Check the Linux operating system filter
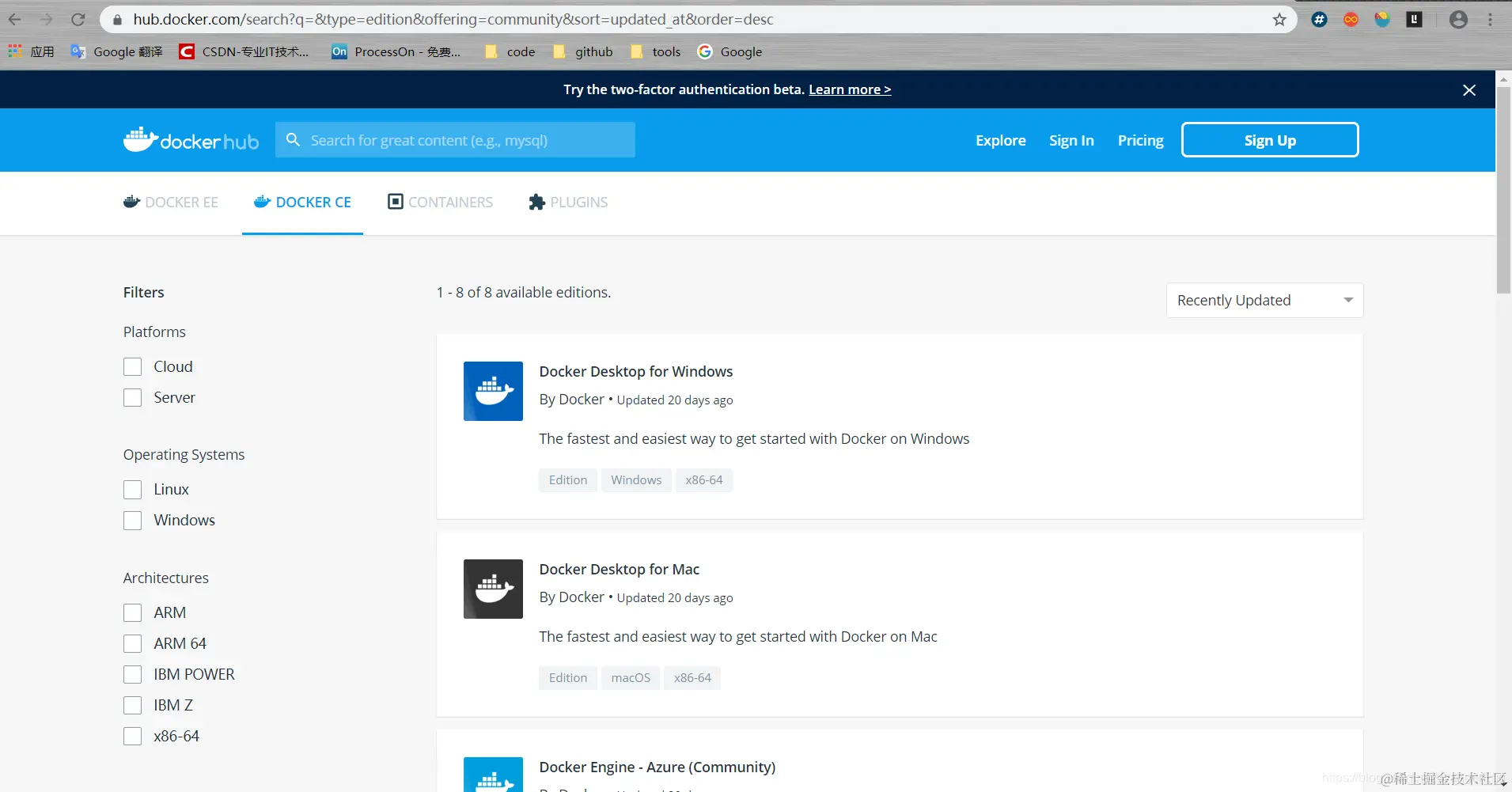Image resolution: width=1512 pixels, height=792 pixels. (132, 490)
